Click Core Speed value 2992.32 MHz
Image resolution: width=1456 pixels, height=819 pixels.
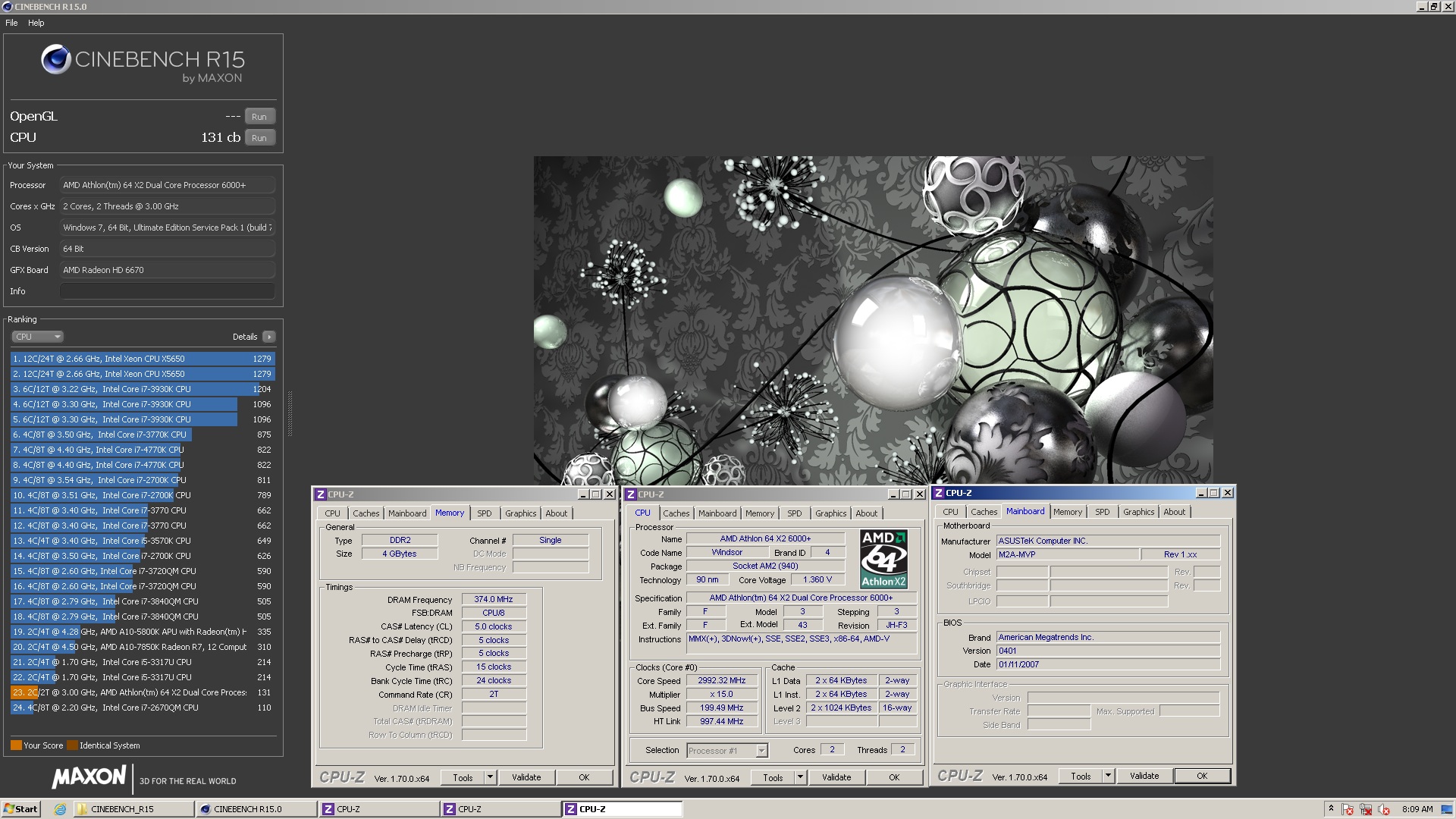click(x=722, y=680)
